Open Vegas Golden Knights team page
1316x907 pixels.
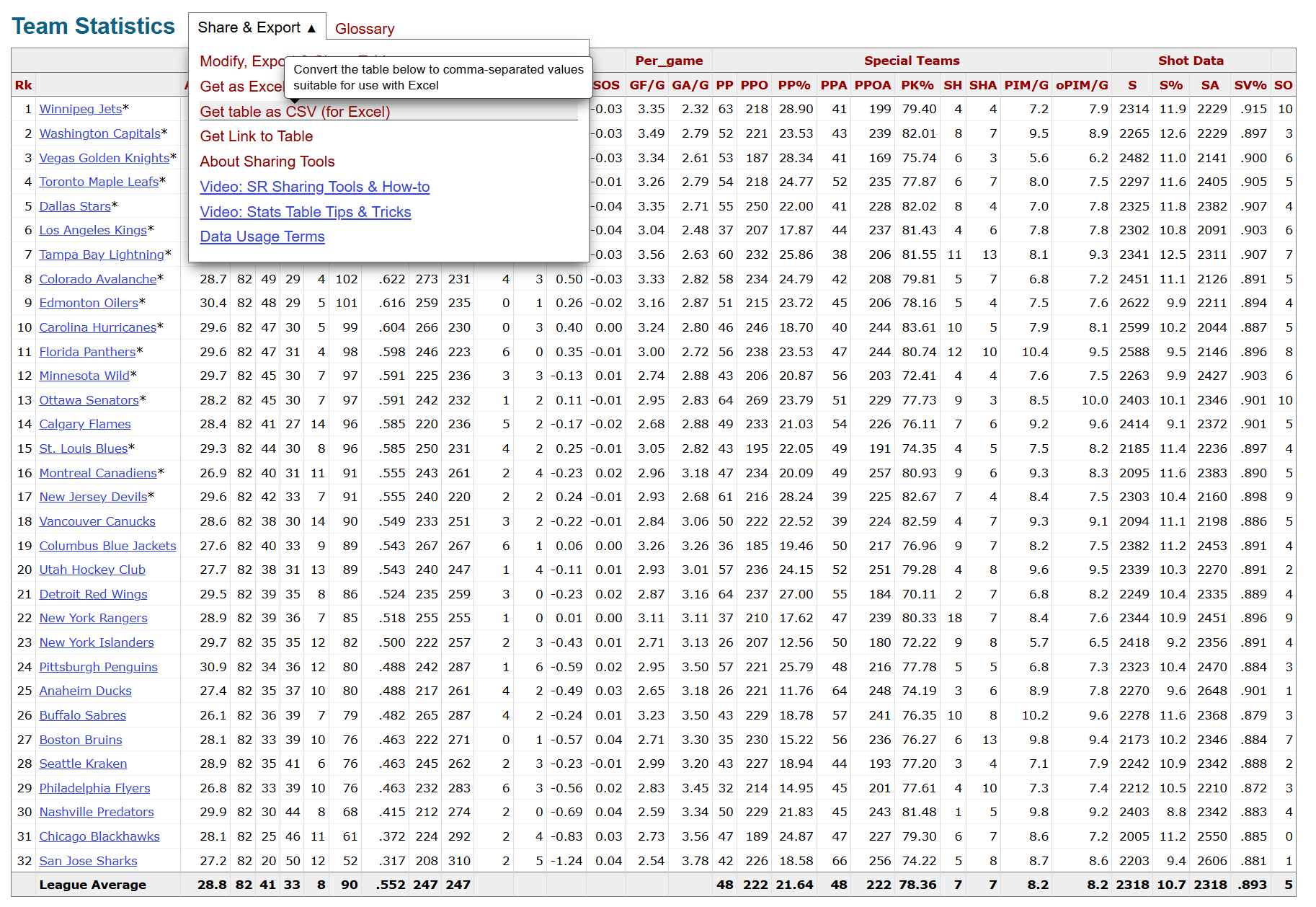104,158
